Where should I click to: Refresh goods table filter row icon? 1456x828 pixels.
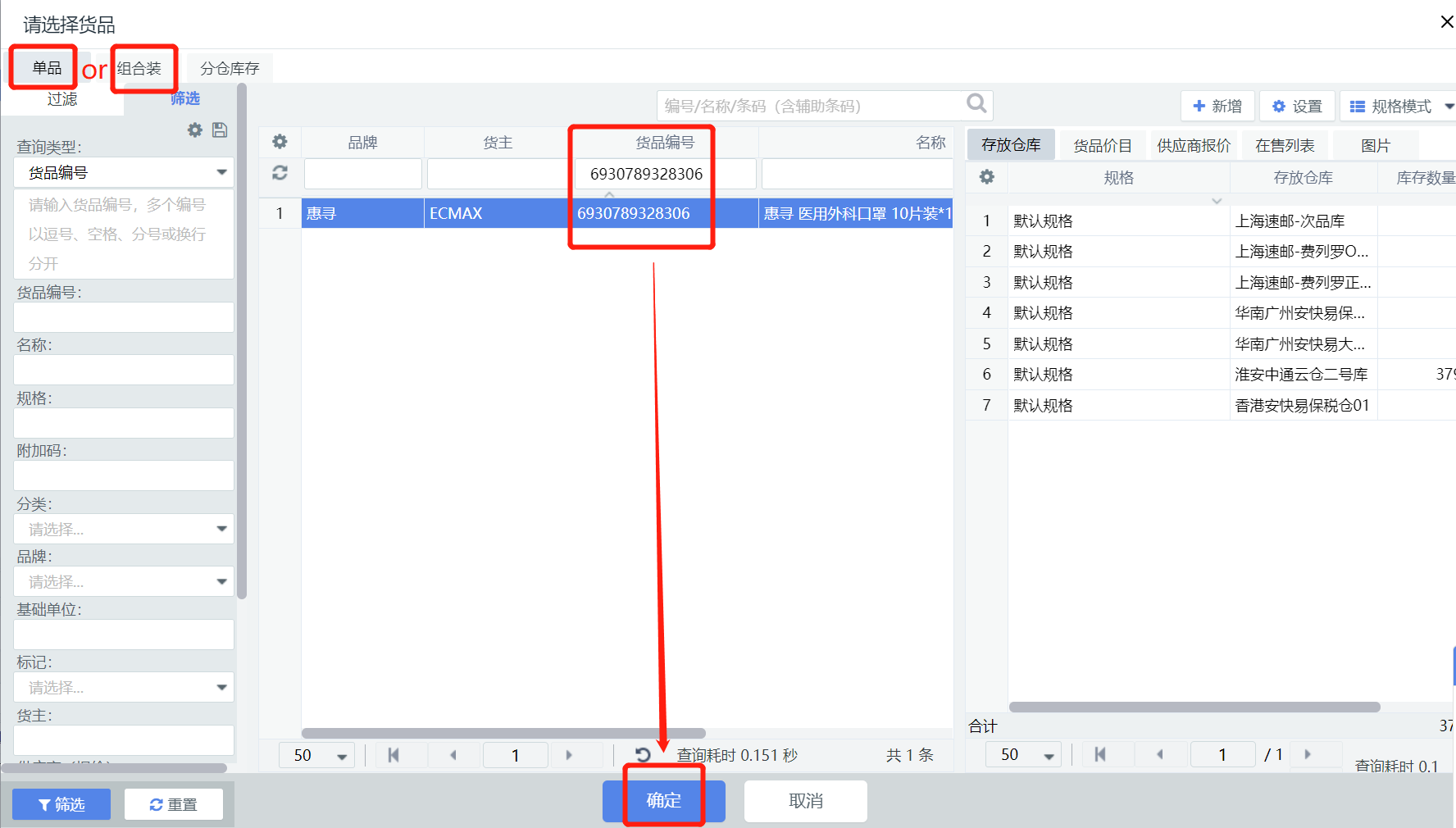(x=280, y=173)
